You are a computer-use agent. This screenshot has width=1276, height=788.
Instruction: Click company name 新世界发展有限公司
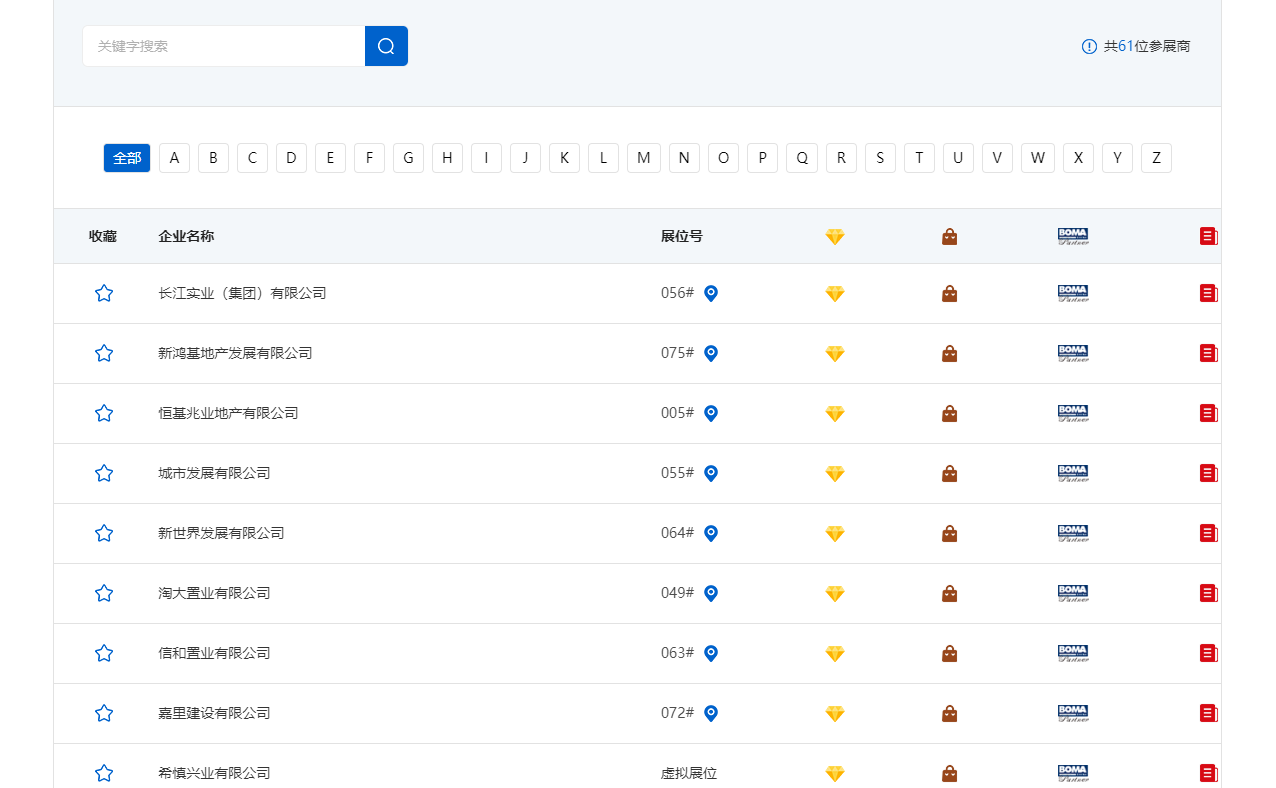[221, 533]
